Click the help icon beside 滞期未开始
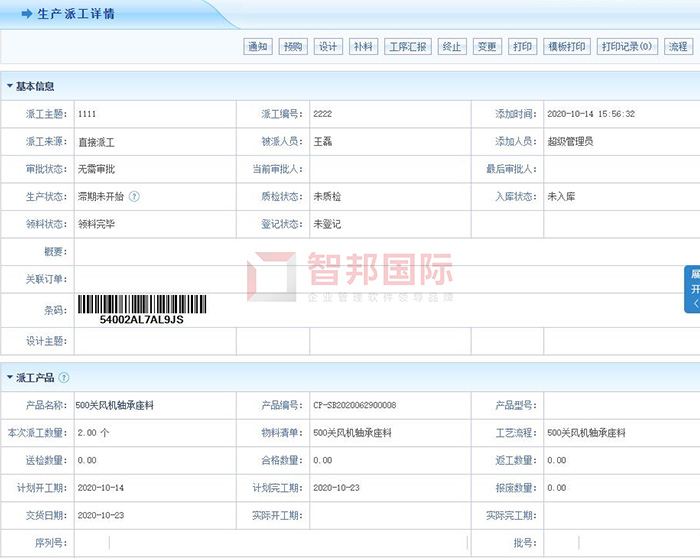This screenshot has width=700, height=560. [x=134, y=197]
